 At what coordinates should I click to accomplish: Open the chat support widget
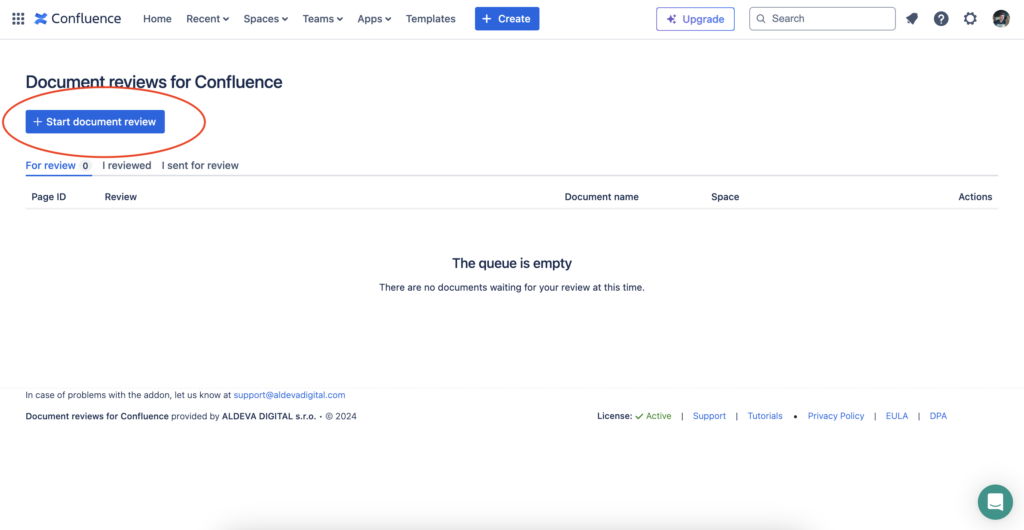tap(995, 502)
